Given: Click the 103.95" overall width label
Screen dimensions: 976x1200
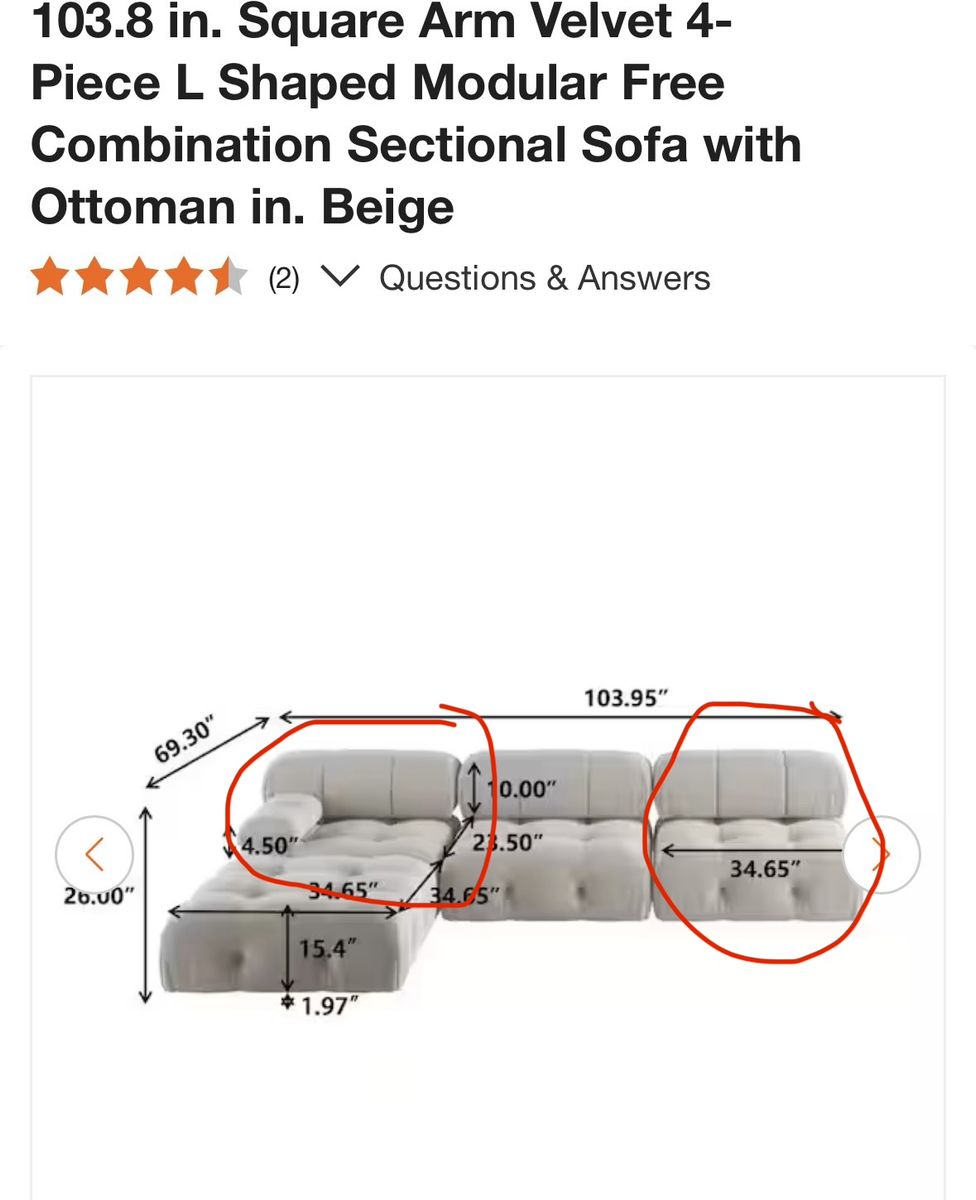Looking at the screenshot, I should coord(626,697).
